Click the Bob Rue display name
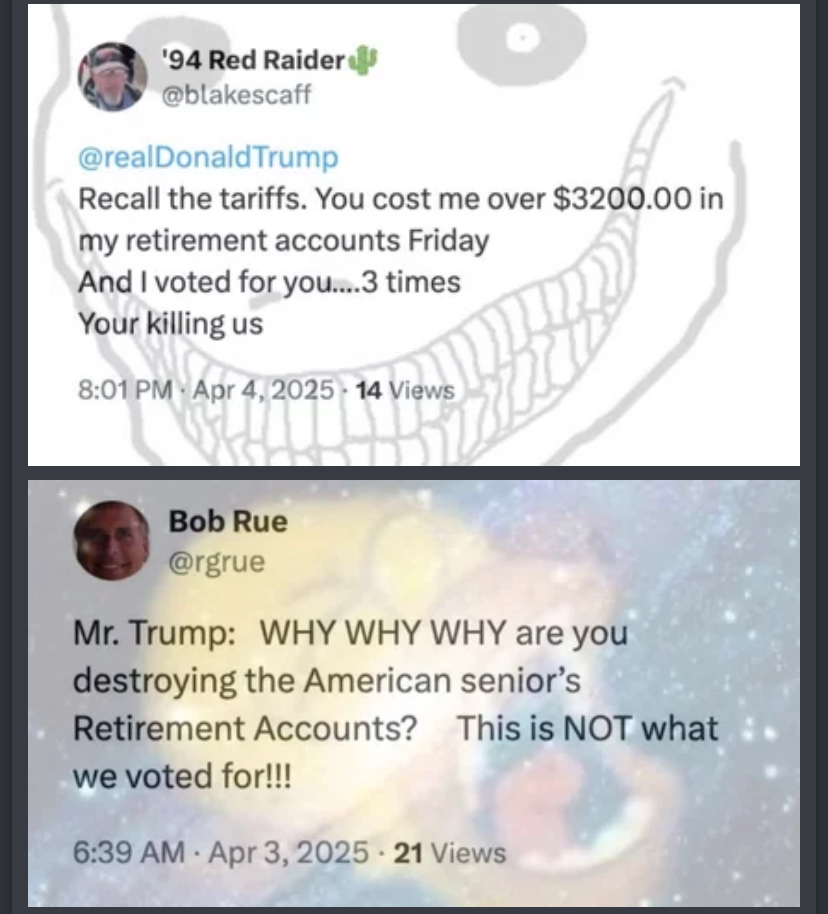 click(x=228, y=521)
